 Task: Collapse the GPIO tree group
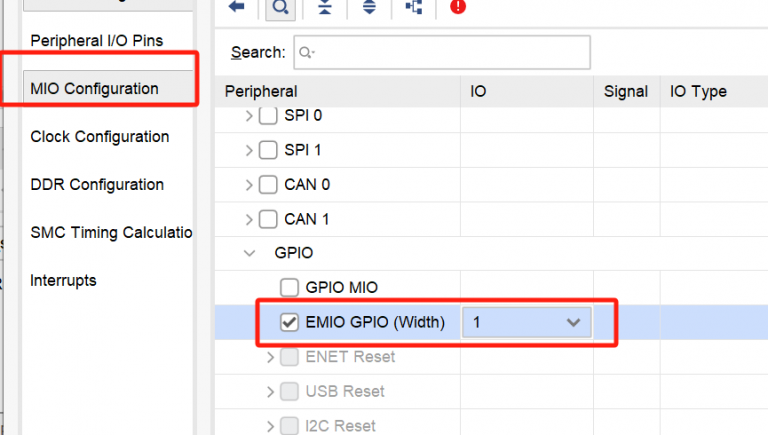[249, 254]
